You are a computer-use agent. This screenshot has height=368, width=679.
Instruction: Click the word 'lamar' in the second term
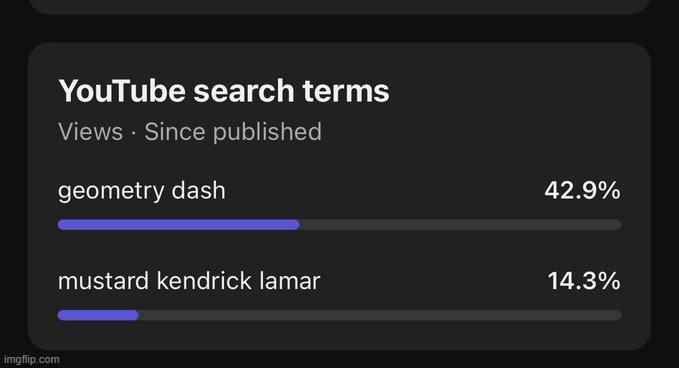click(x=290, y=281)
